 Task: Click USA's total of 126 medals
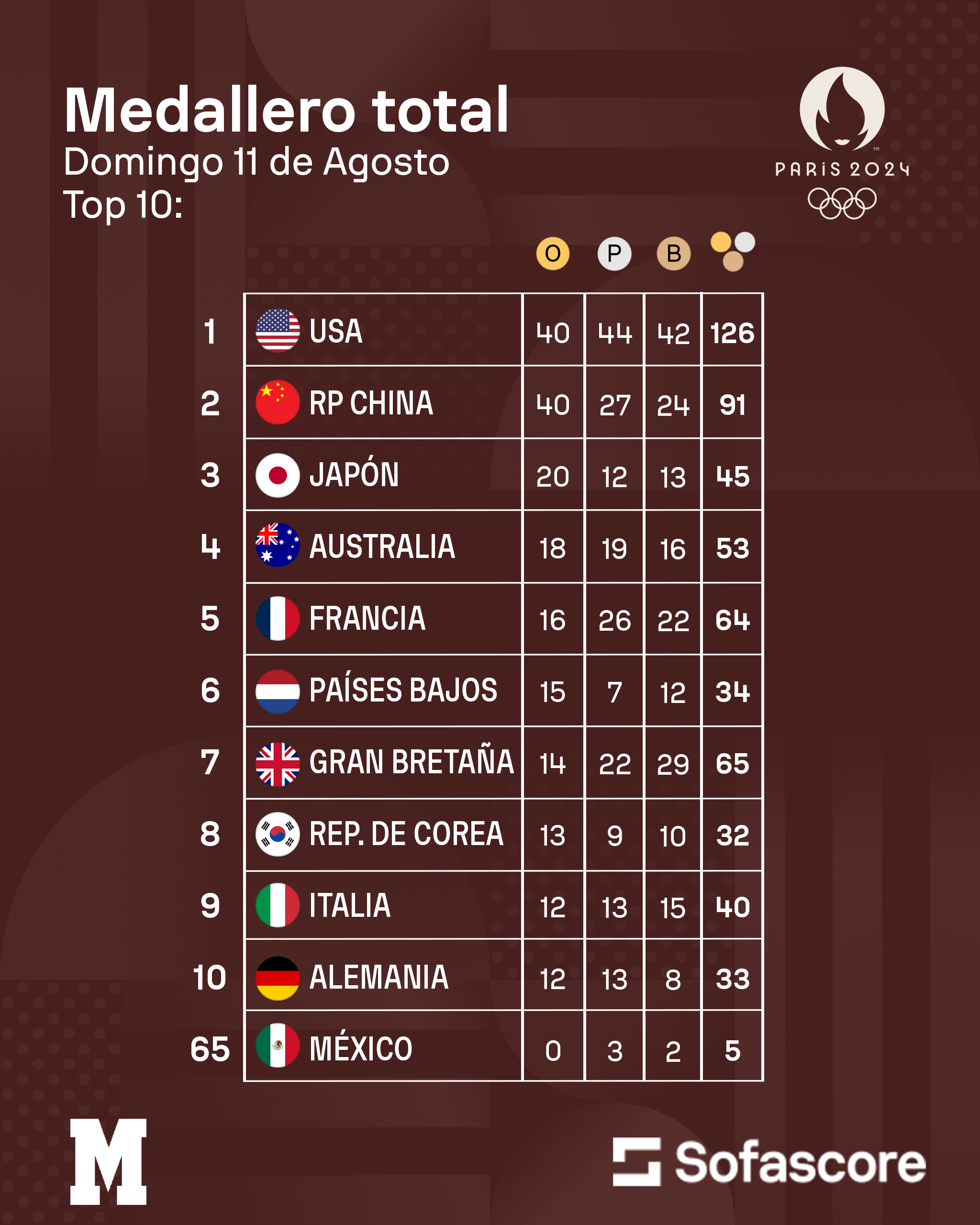pos(732,333)
